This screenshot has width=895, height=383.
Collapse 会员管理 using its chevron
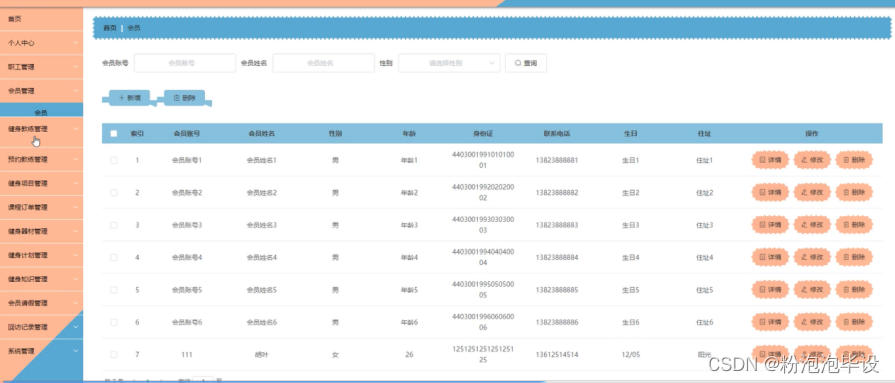[75, 91]
